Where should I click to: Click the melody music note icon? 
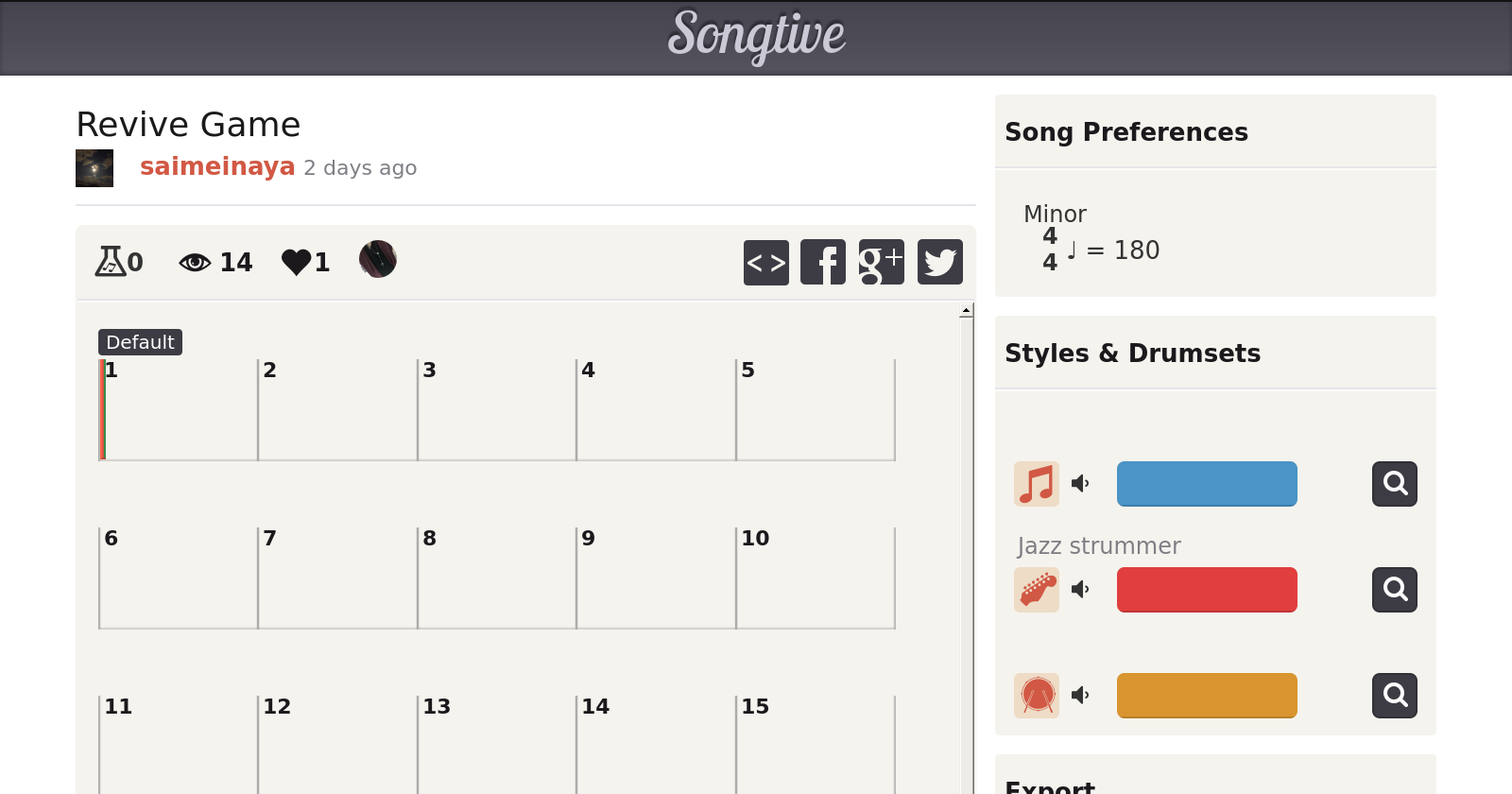pyautogui.click(x=1037, y=484)
